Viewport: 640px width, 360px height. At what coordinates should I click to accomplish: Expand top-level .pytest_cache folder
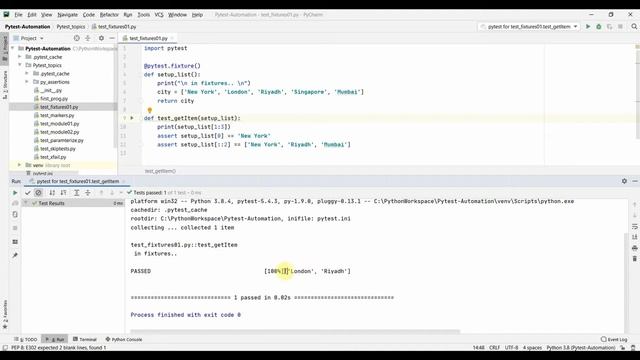pos(20,57)
